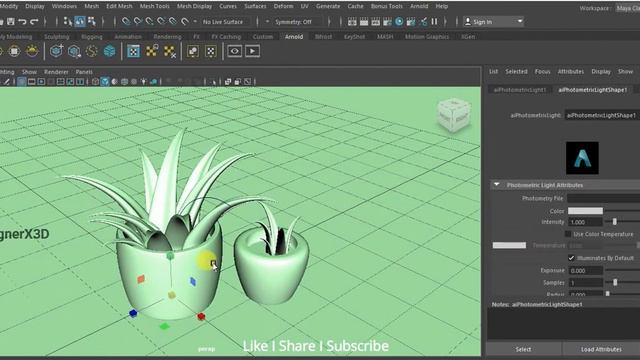Toggle resolution gate viewport icon
The width and height of the screenshot is (640, 360).
point(41,82)
